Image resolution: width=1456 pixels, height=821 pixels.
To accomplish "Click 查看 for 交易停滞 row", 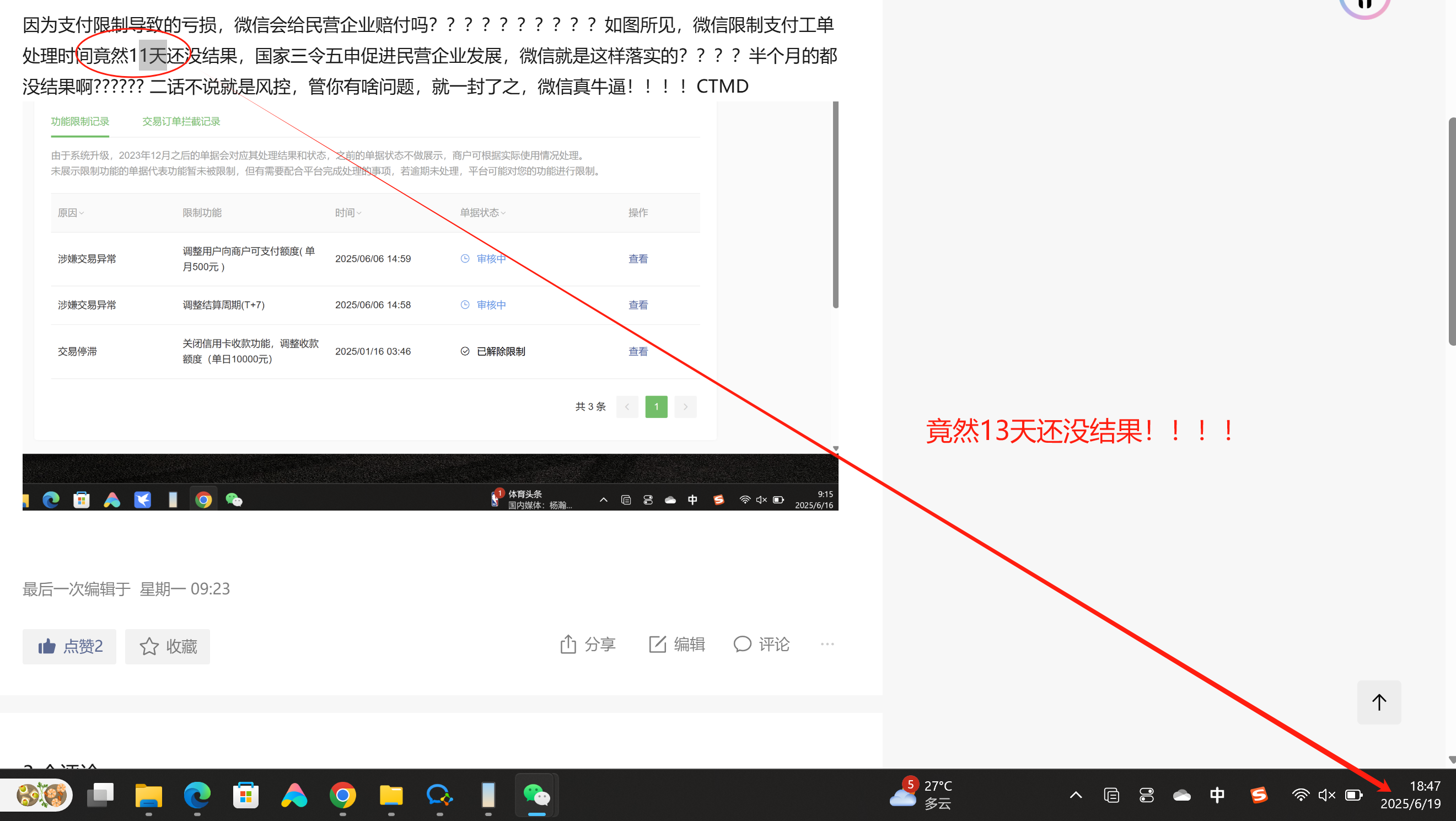I will click(x=638, y=351).
